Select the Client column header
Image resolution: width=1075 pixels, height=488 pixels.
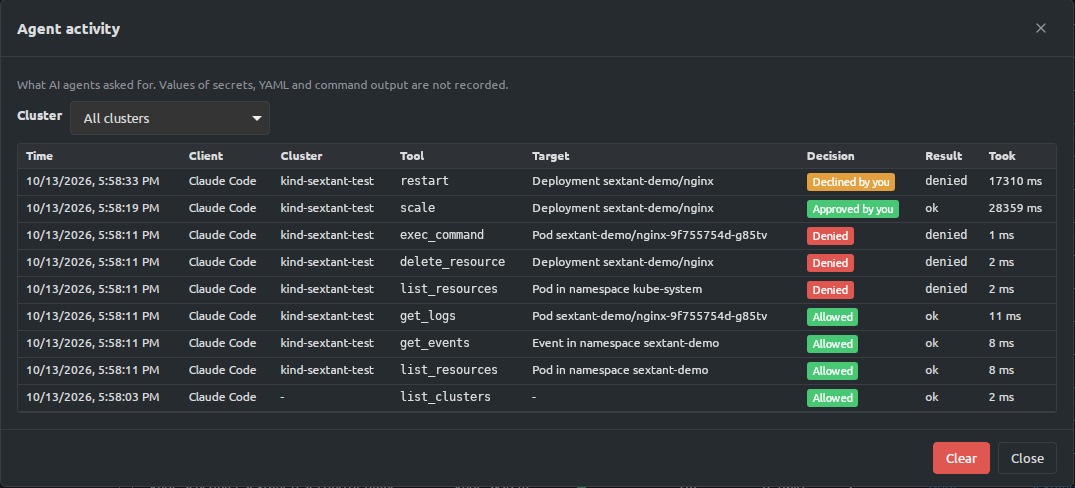click(x=206, y=156)
